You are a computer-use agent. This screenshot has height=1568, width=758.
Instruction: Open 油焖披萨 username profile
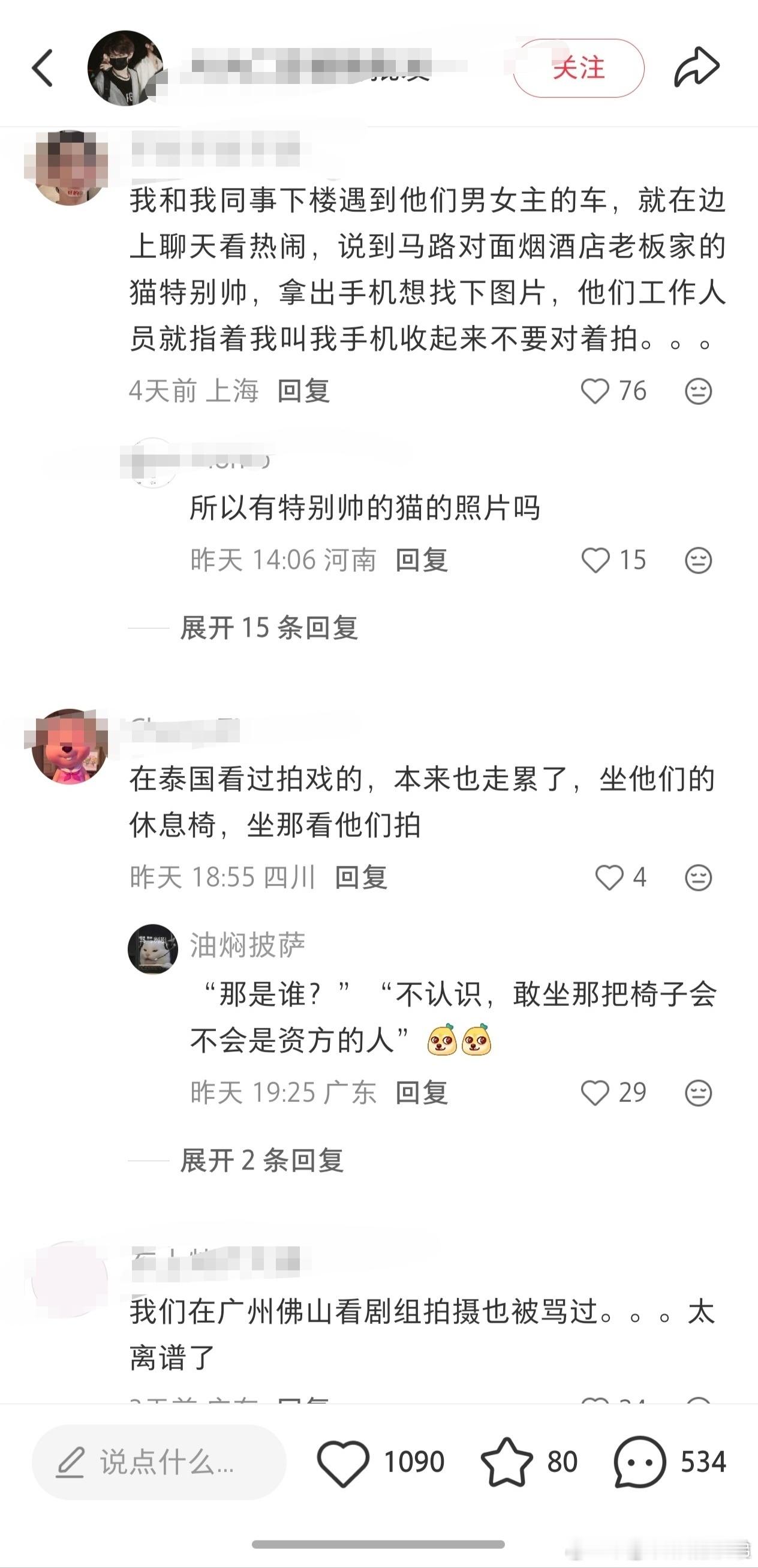[248, 945]
